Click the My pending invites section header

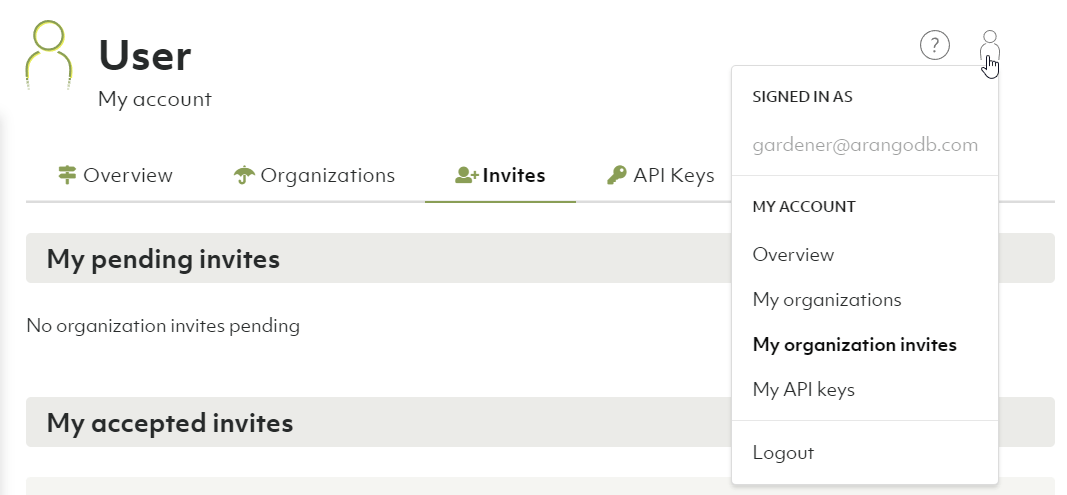pos(163,259)
